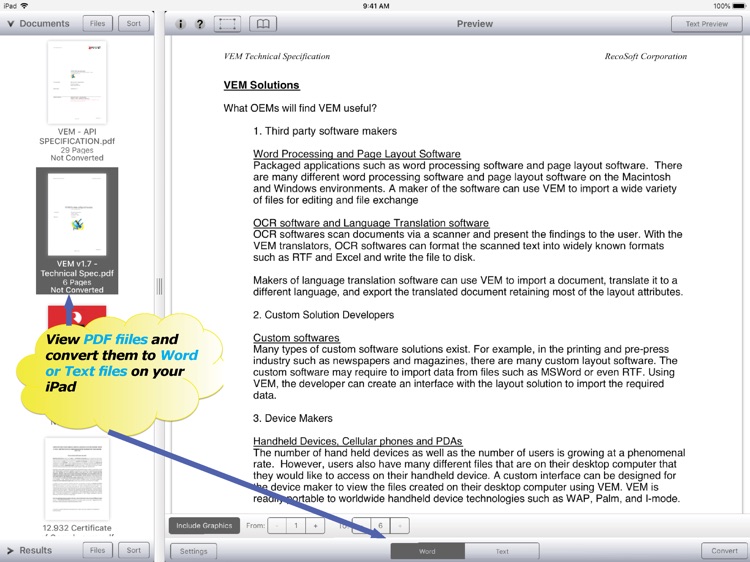
Task: Select the Word output format tab
Action: [x=427, y=551]
